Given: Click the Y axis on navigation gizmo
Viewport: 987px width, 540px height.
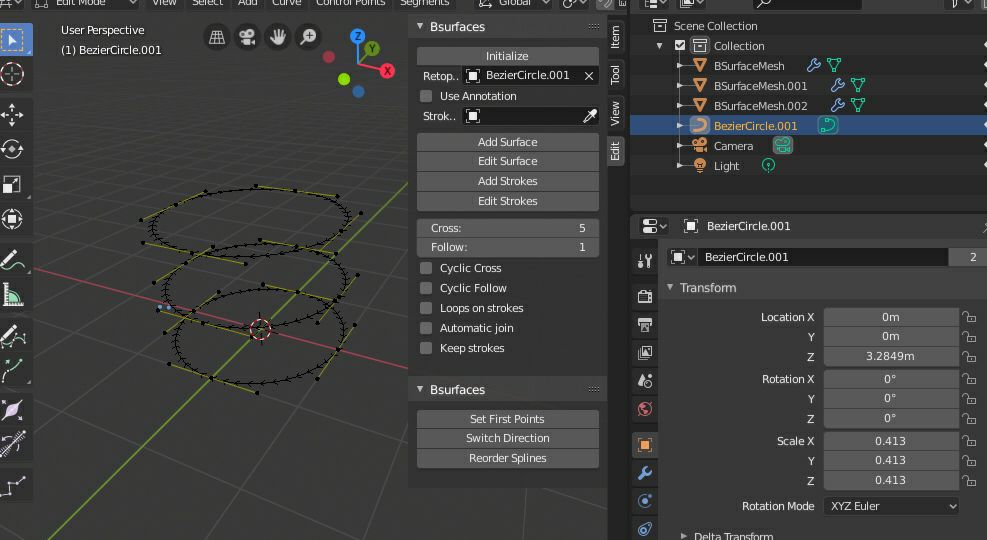Looking at the screenshot, I should pos(372,48).
